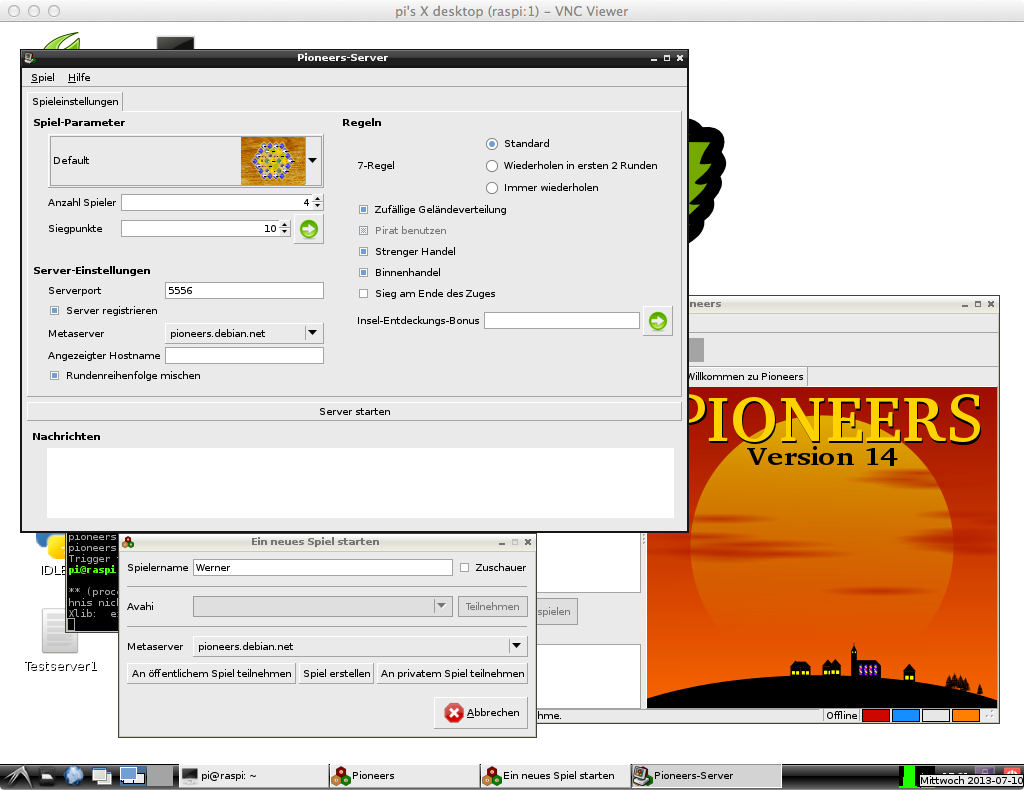Click inside the Nachrichten message area

pos(360,482)
